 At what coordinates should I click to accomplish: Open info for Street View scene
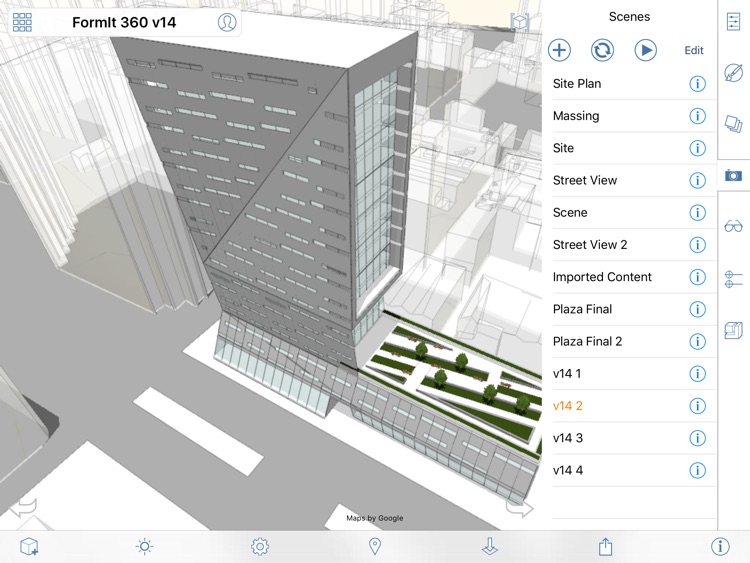(697, 180)
